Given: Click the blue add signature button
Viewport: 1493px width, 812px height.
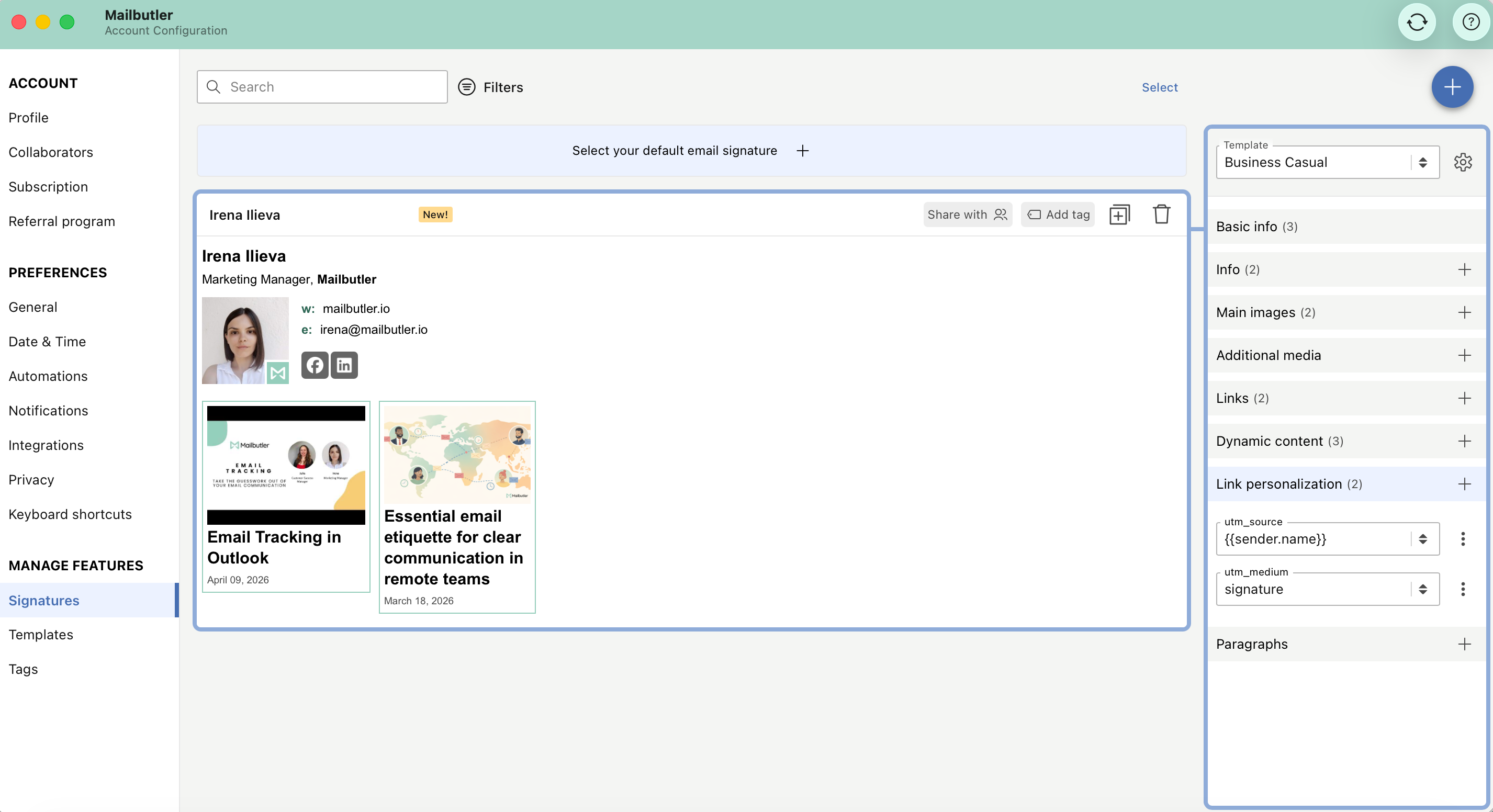Looking at the screenshot, I should (x=1452, y=87).
